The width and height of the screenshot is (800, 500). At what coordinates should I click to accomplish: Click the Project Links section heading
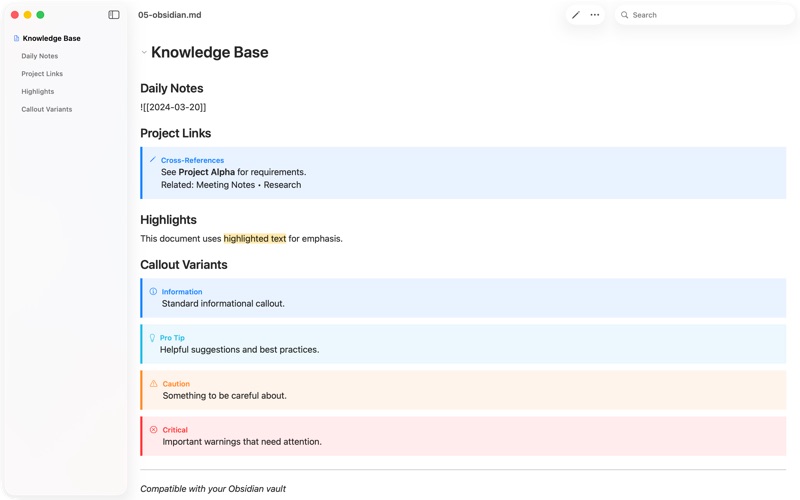176,133
